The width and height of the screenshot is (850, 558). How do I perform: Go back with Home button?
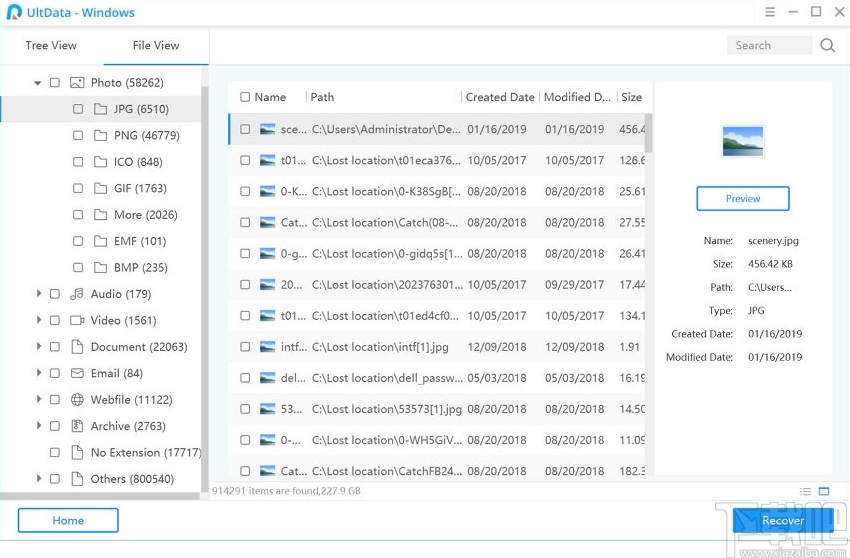[x=68, y=521]
